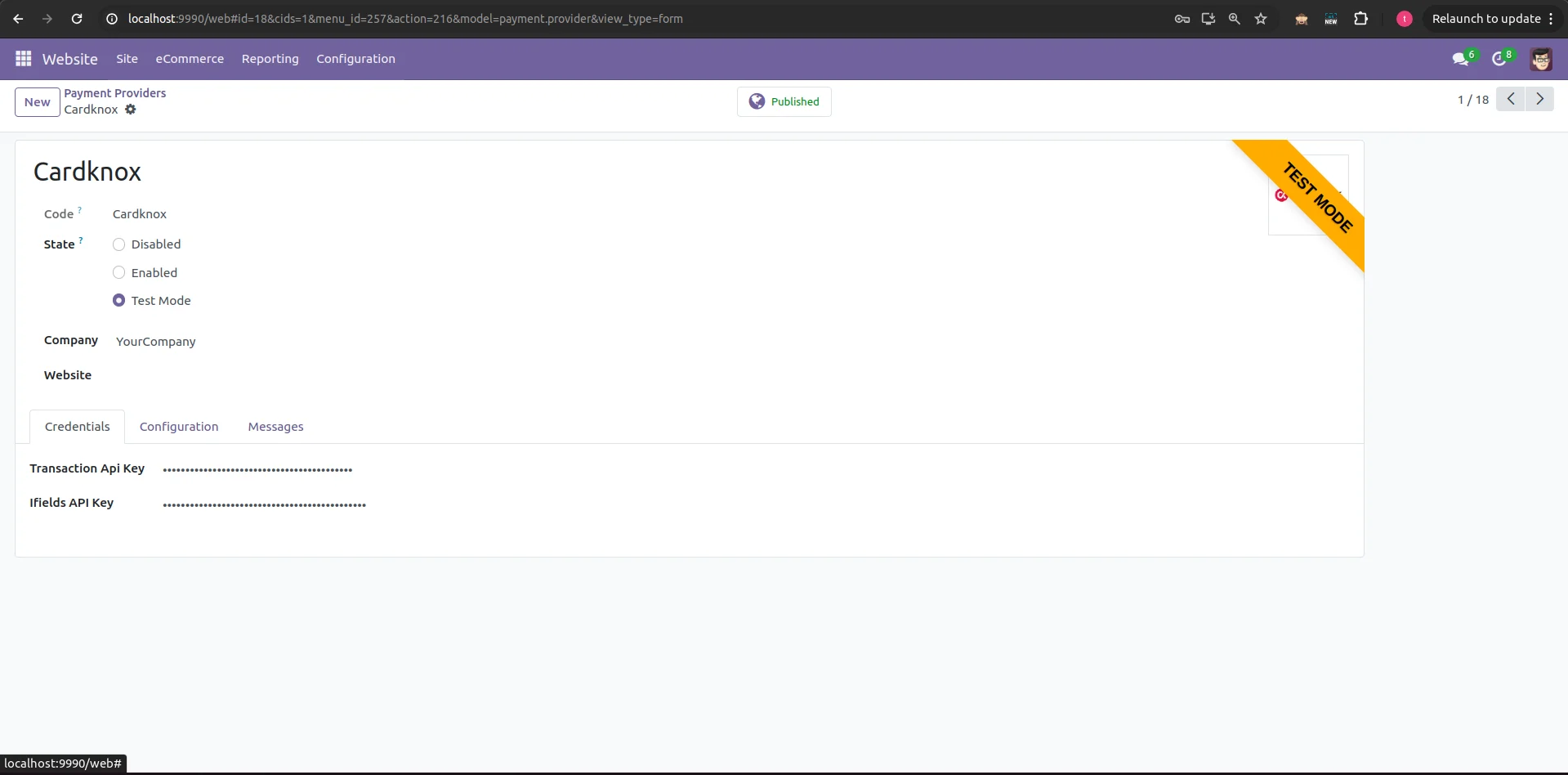Open Odoo activities clock icon

pos(1499,59)
